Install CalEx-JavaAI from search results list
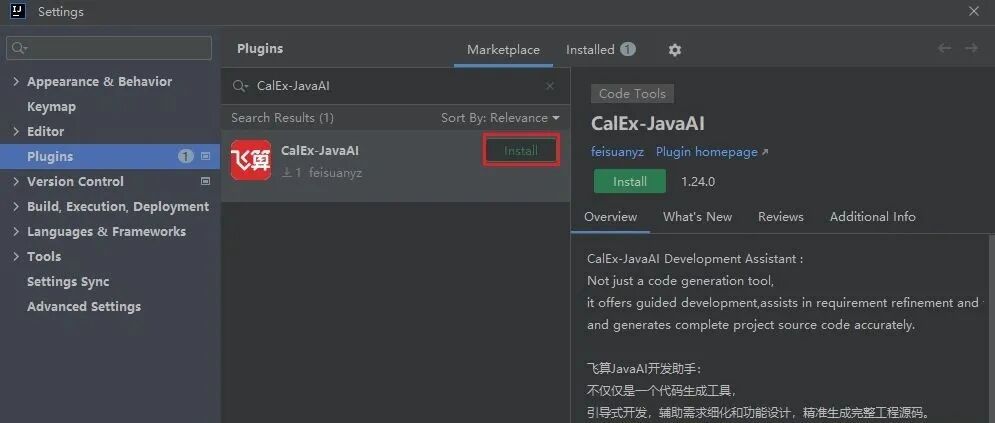Image resolution: width=995 pixels, height=423 pixels. click(521, 151)
